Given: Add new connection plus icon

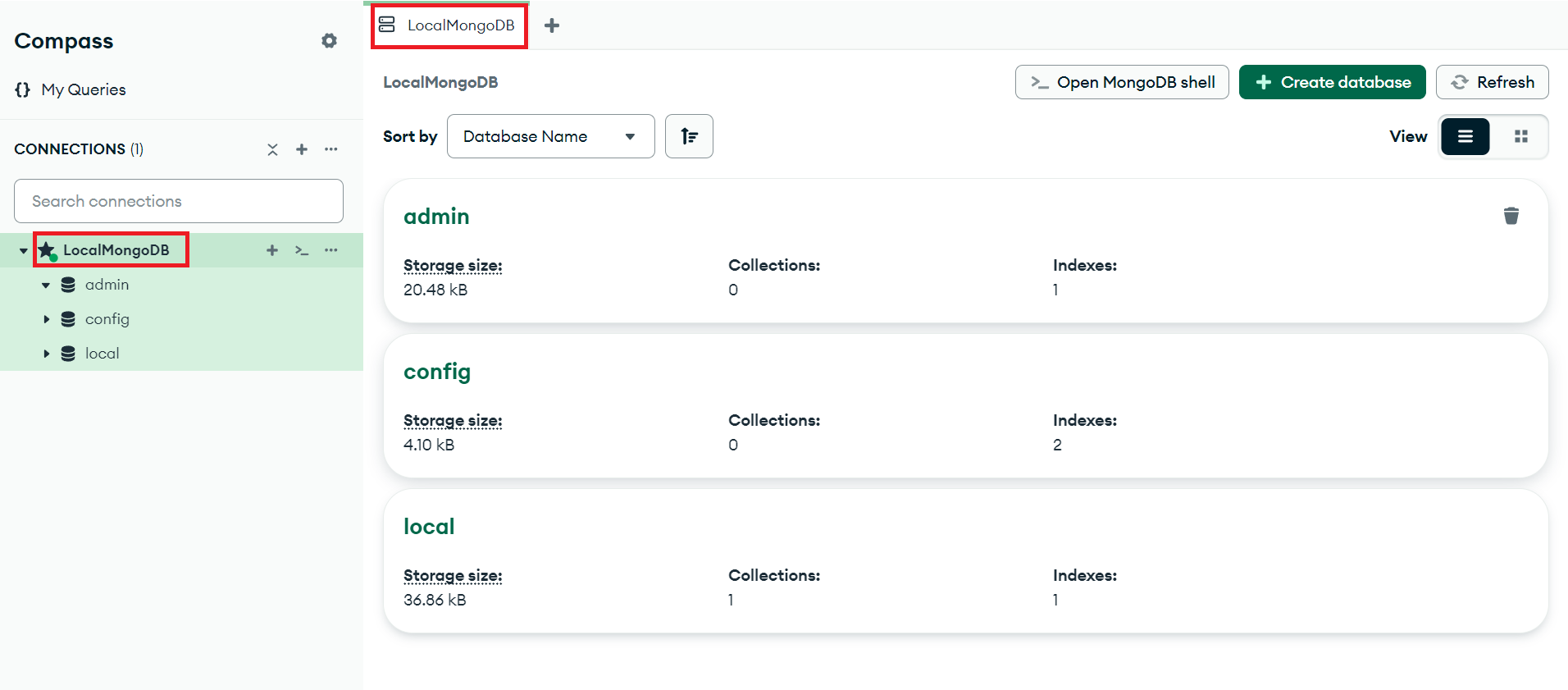Looking at the screenshot, I should (302, 149).
